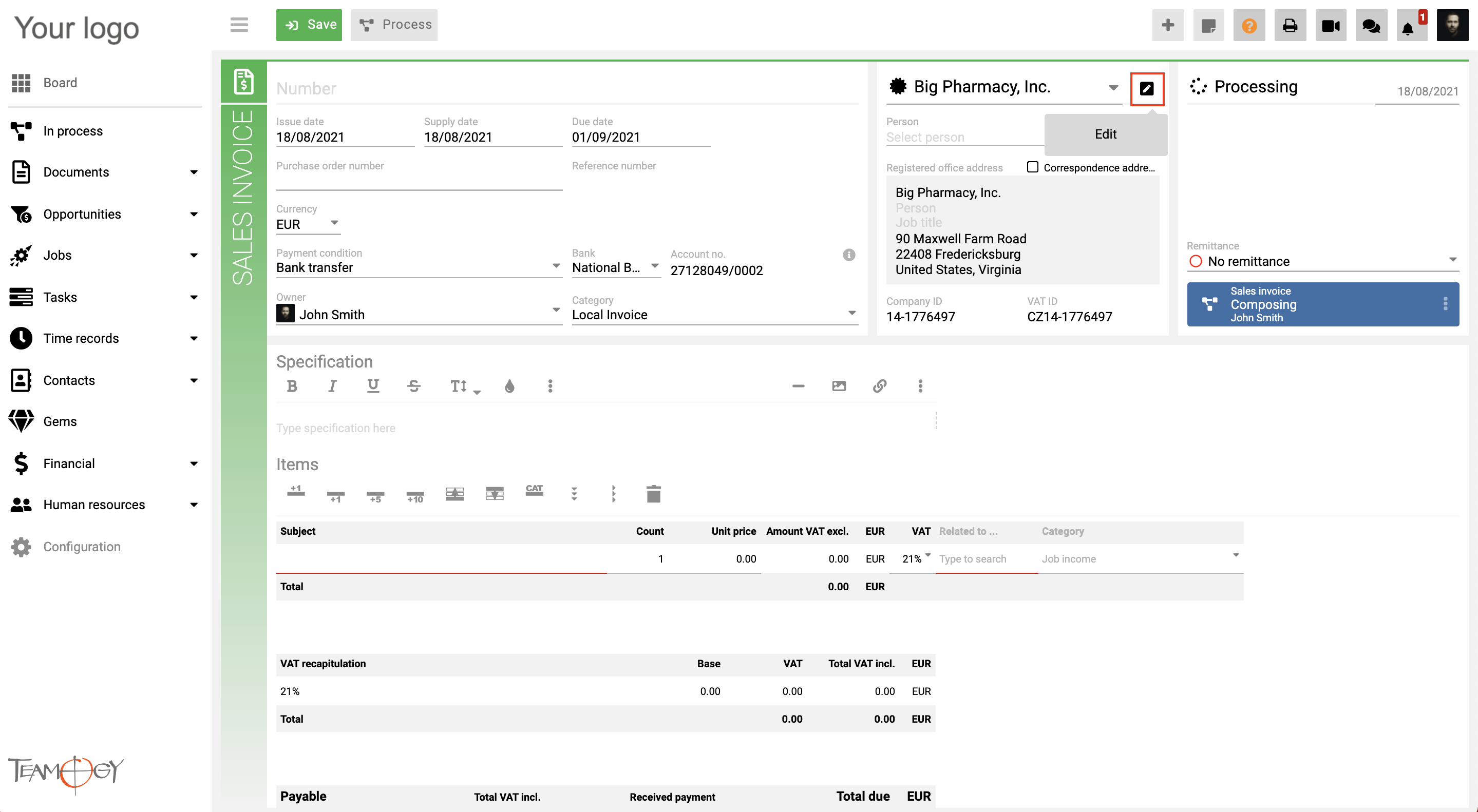This screenshot has height=812, width=1478.
Task: Add five item rows
Action: [x=375, y=497]
